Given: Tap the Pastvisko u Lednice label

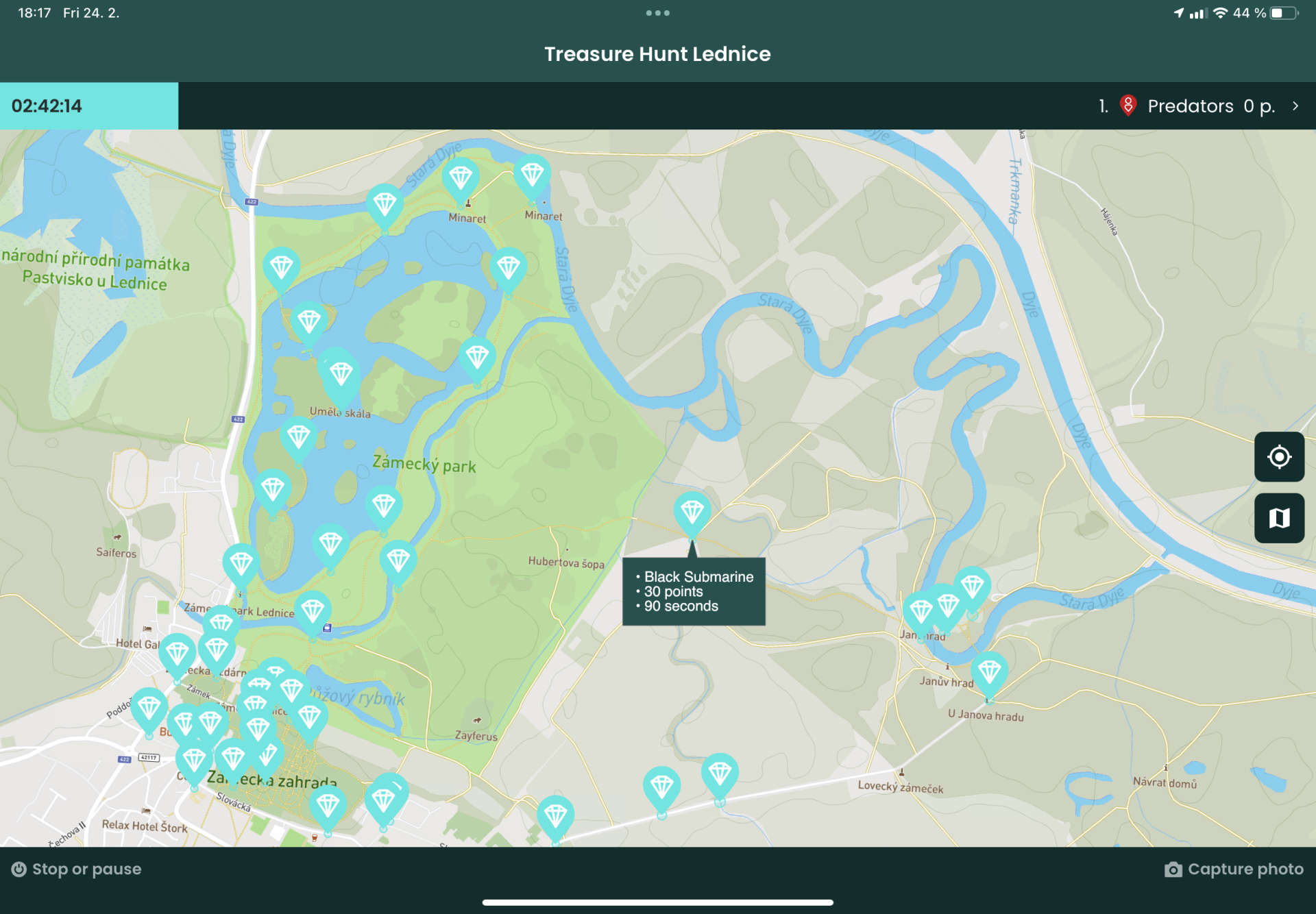Looking at the screenshot, I should [x=94, y=280].
